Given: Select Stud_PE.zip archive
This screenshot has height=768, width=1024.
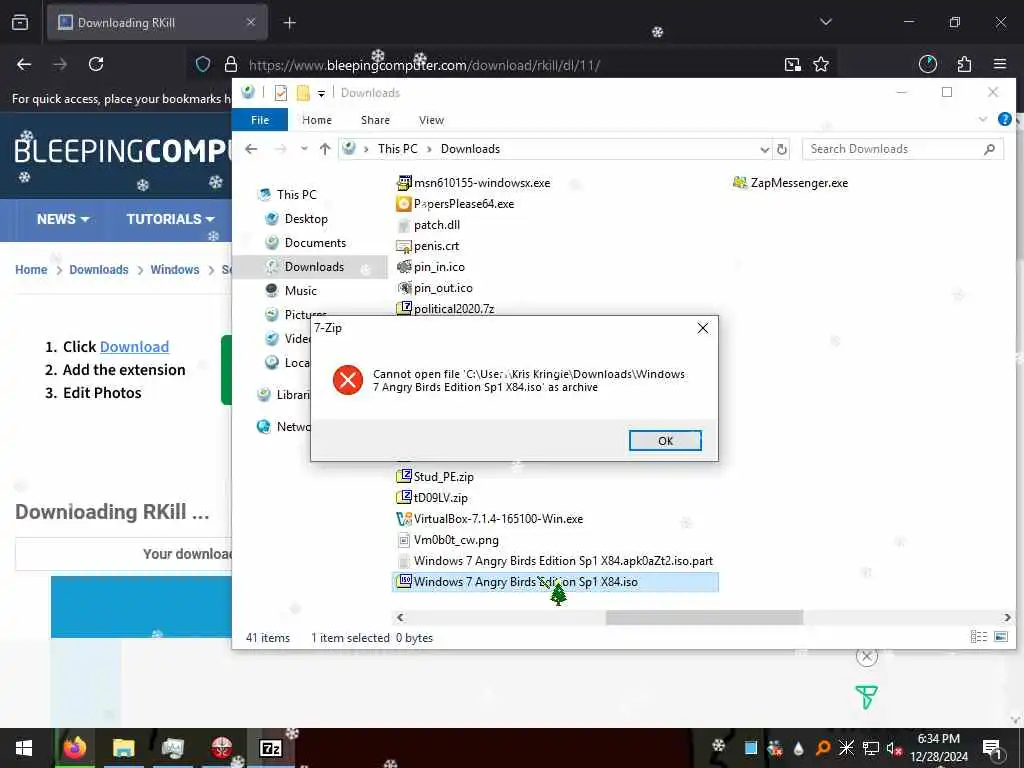Looking at the screenshot, I should click(x=435, y=477).
